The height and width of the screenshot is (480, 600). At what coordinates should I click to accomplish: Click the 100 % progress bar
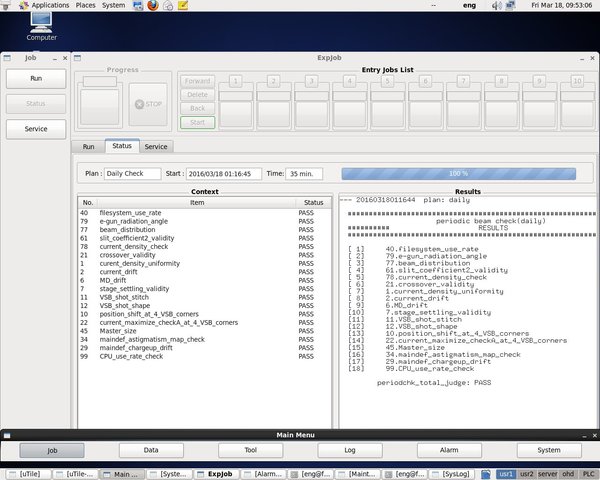[458, 174]
